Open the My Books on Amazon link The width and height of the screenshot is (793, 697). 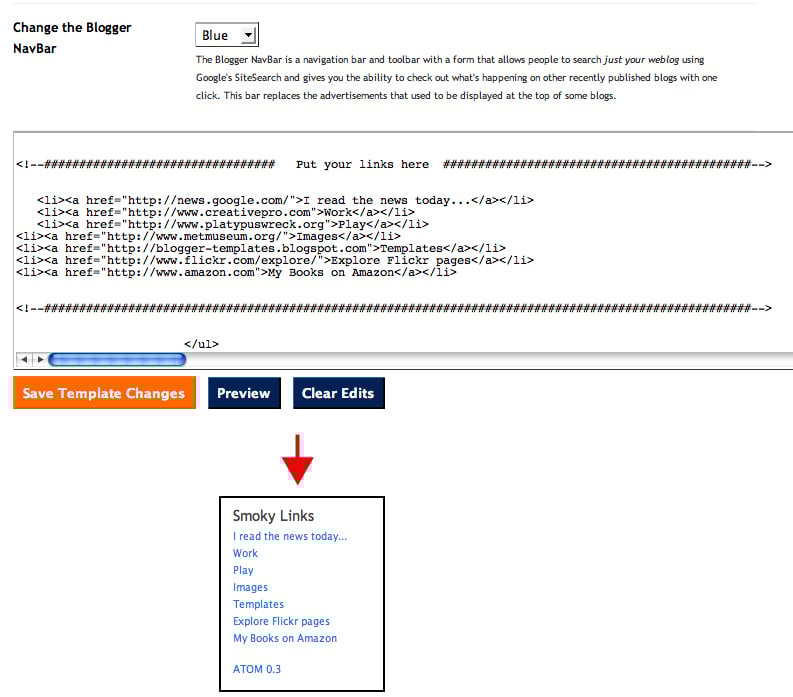[284, 638]
